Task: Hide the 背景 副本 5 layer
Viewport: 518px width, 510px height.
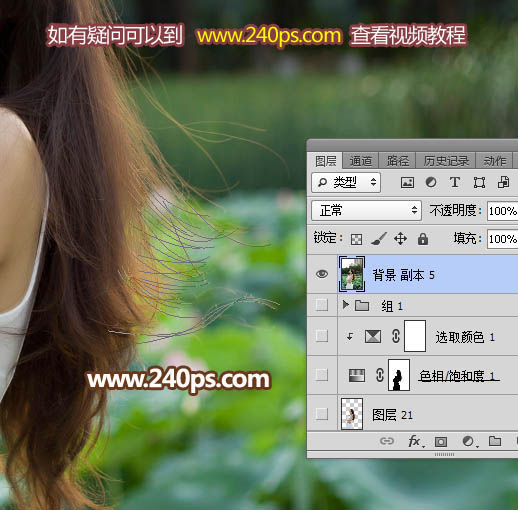Action: coord(322,274)
